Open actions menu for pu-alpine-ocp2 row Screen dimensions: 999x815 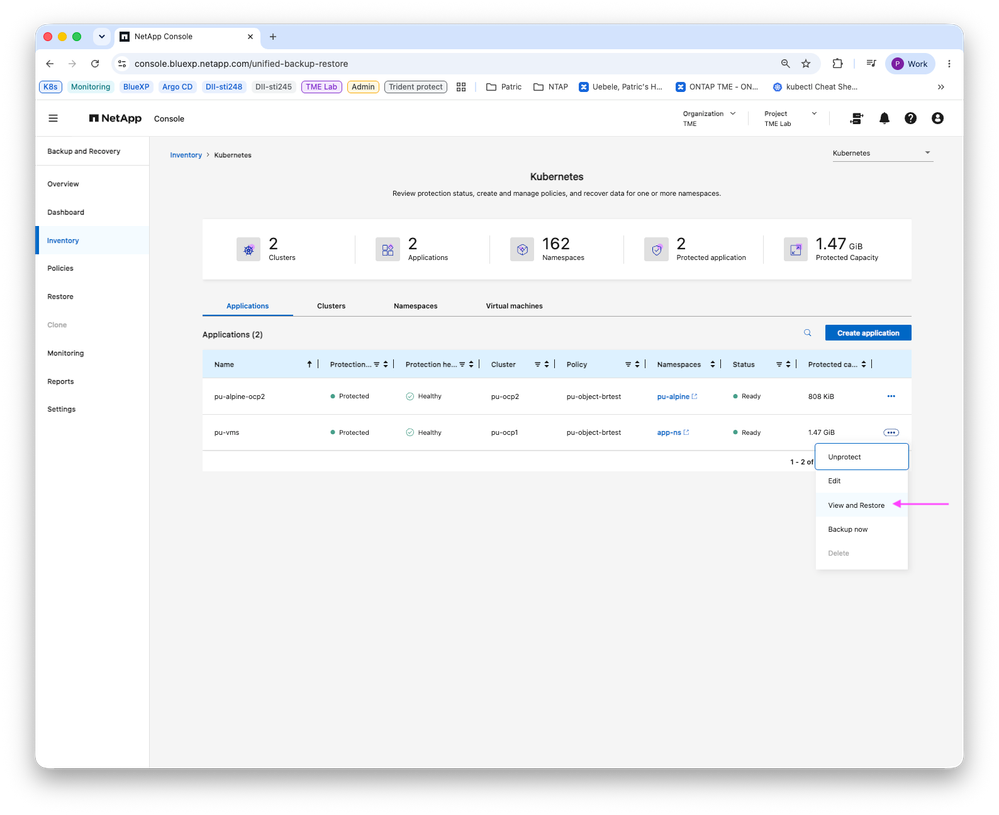point(891,396)
